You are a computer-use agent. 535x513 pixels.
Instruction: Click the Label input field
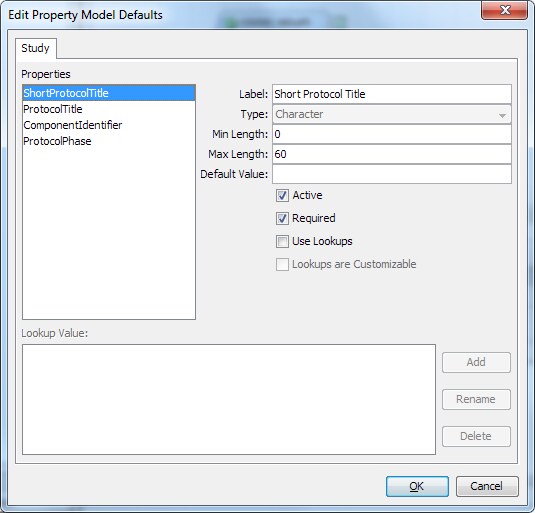coord(392,94)
